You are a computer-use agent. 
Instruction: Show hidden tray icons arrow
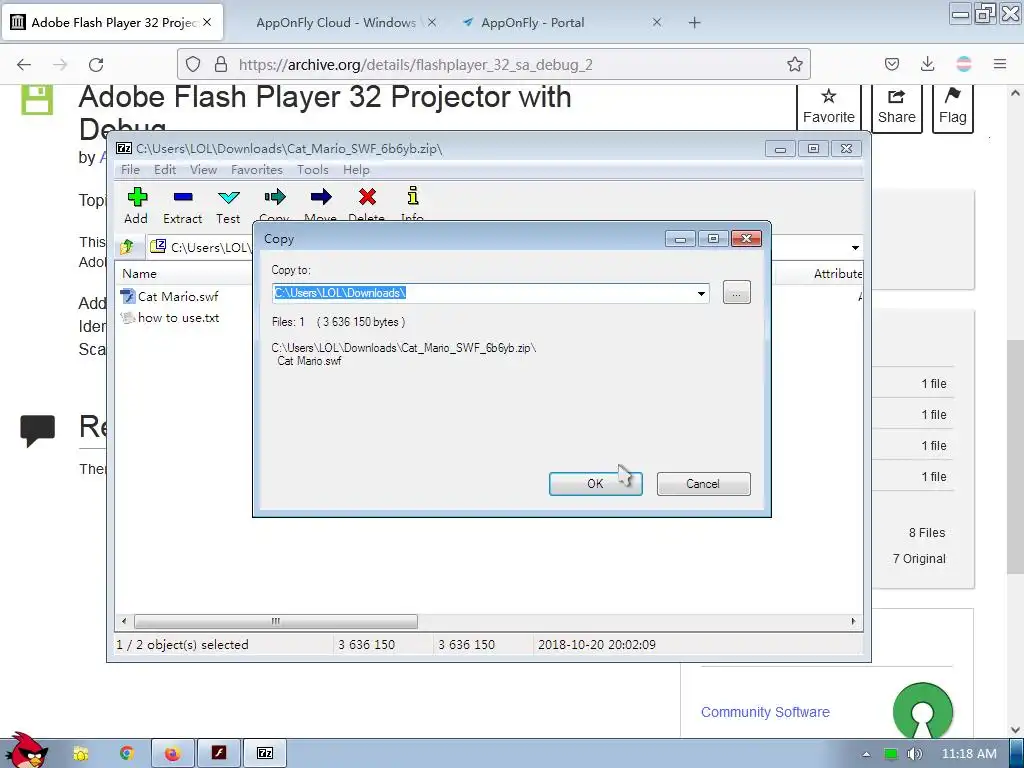click(866, 754)
